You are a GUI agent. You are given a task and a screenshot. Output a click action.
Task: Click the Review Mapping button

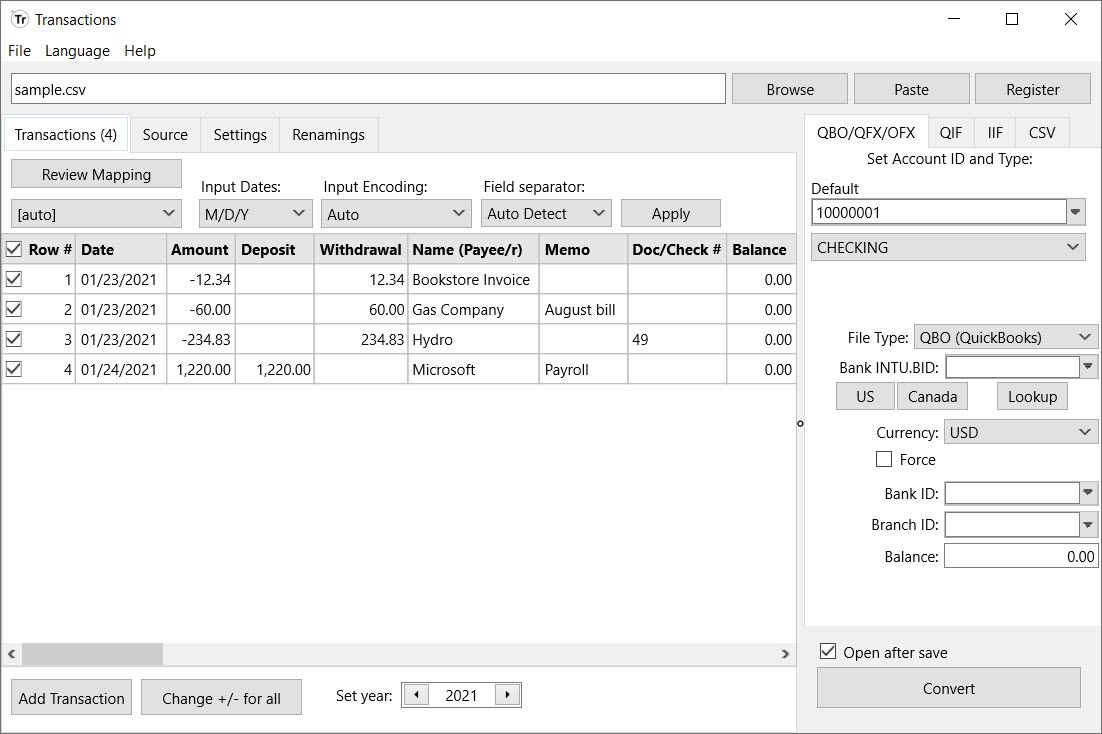pos(96,175)
